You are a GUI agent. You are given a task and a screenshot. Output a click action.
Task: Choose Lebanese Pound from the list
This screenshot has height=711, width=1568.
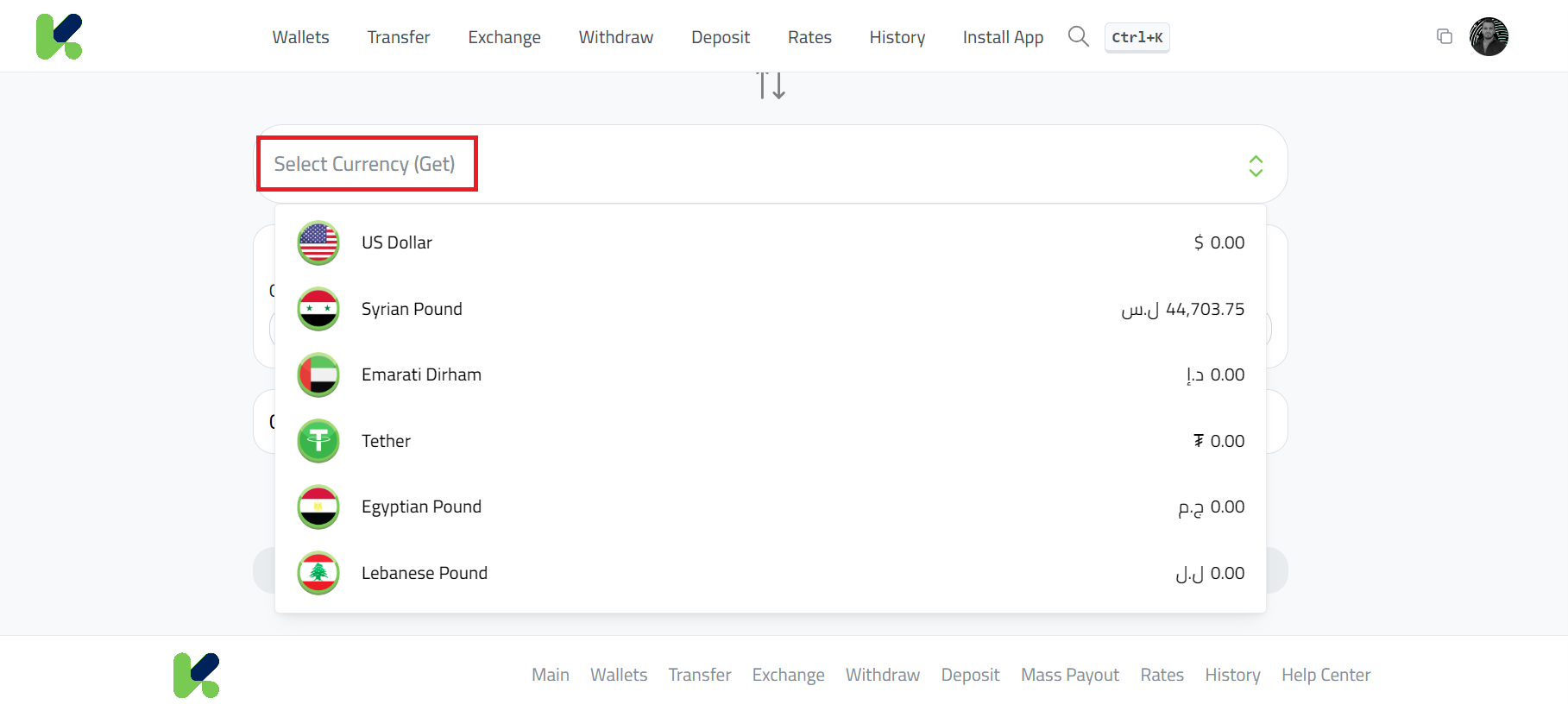(771, 573)
